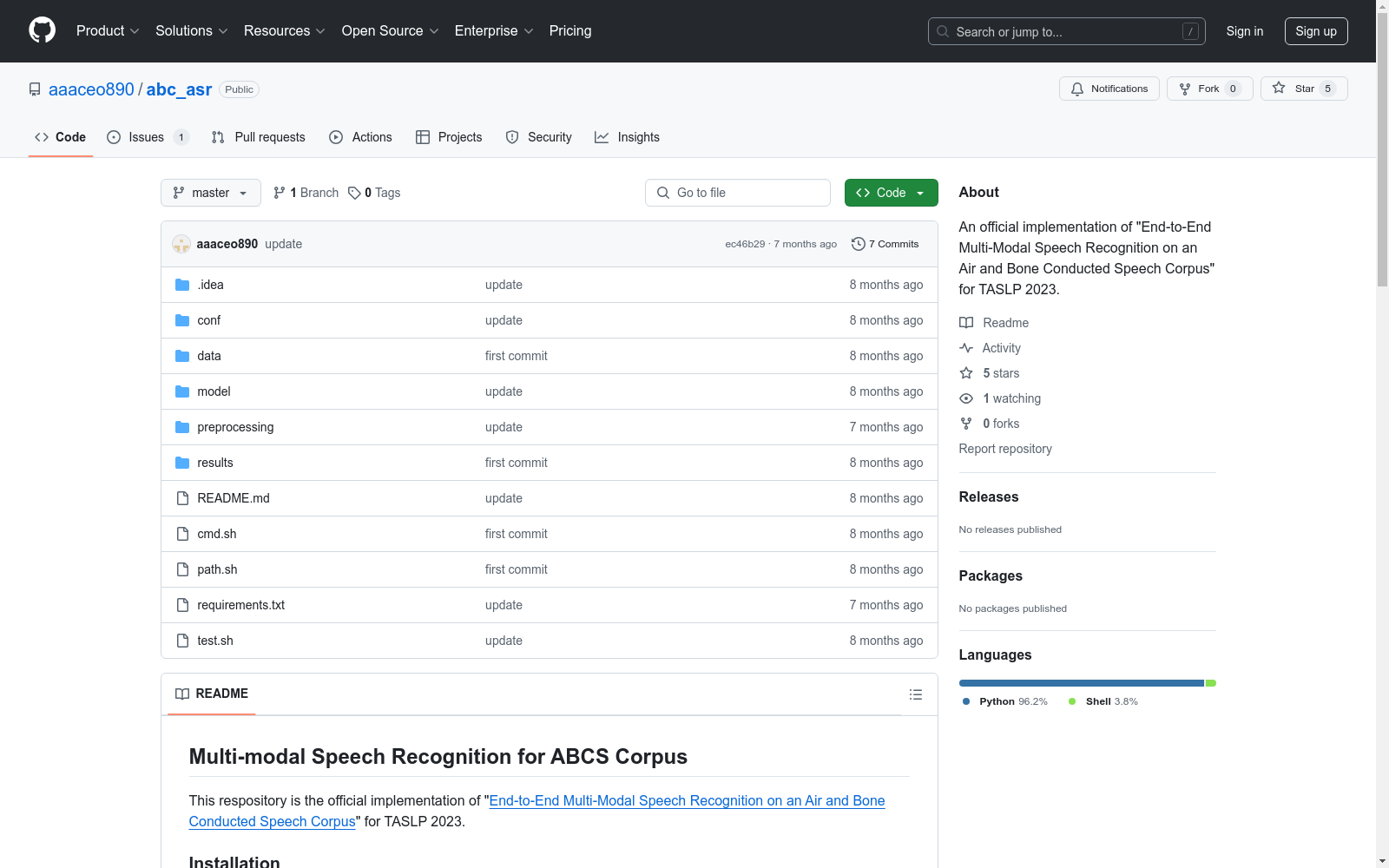Click the Python language bar segment
1389x868 pixels.
click(1082, 683)
